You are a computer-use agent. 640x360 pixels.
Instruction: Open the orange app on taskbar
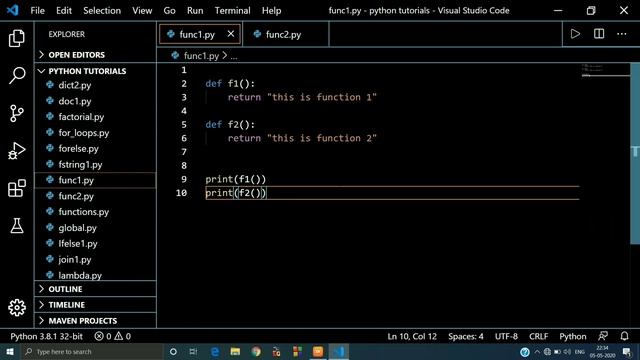[318, 351]
